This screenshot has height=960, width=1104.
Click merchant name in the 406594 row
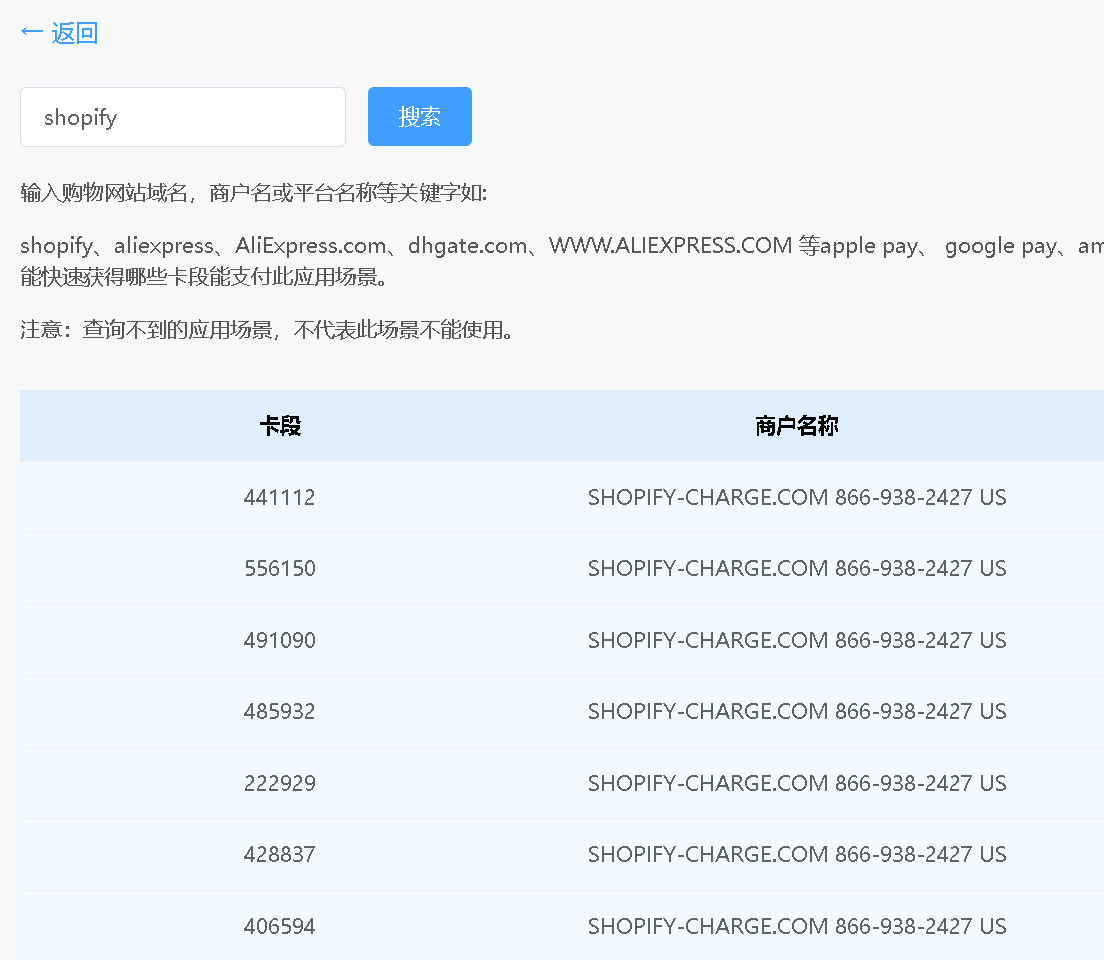click(x=797, y=926)
